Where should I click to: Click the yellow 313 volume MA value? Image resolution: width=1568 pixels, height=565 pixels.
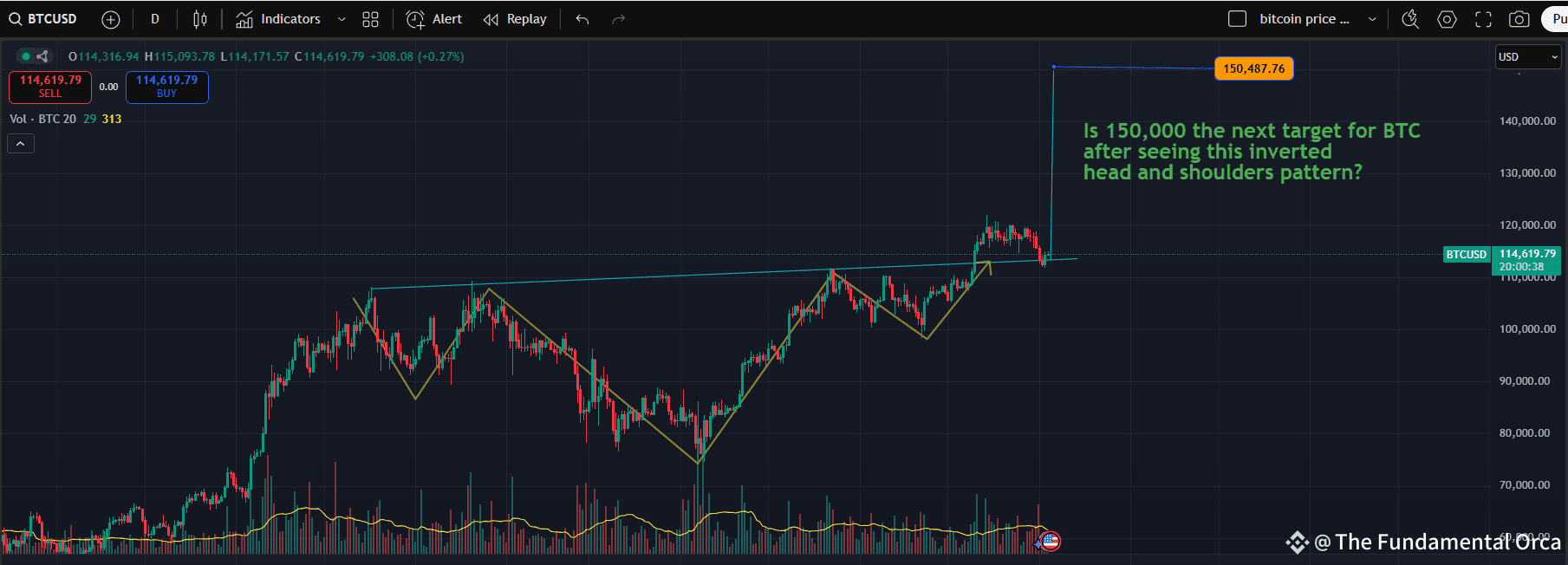[x=112, y=119]
